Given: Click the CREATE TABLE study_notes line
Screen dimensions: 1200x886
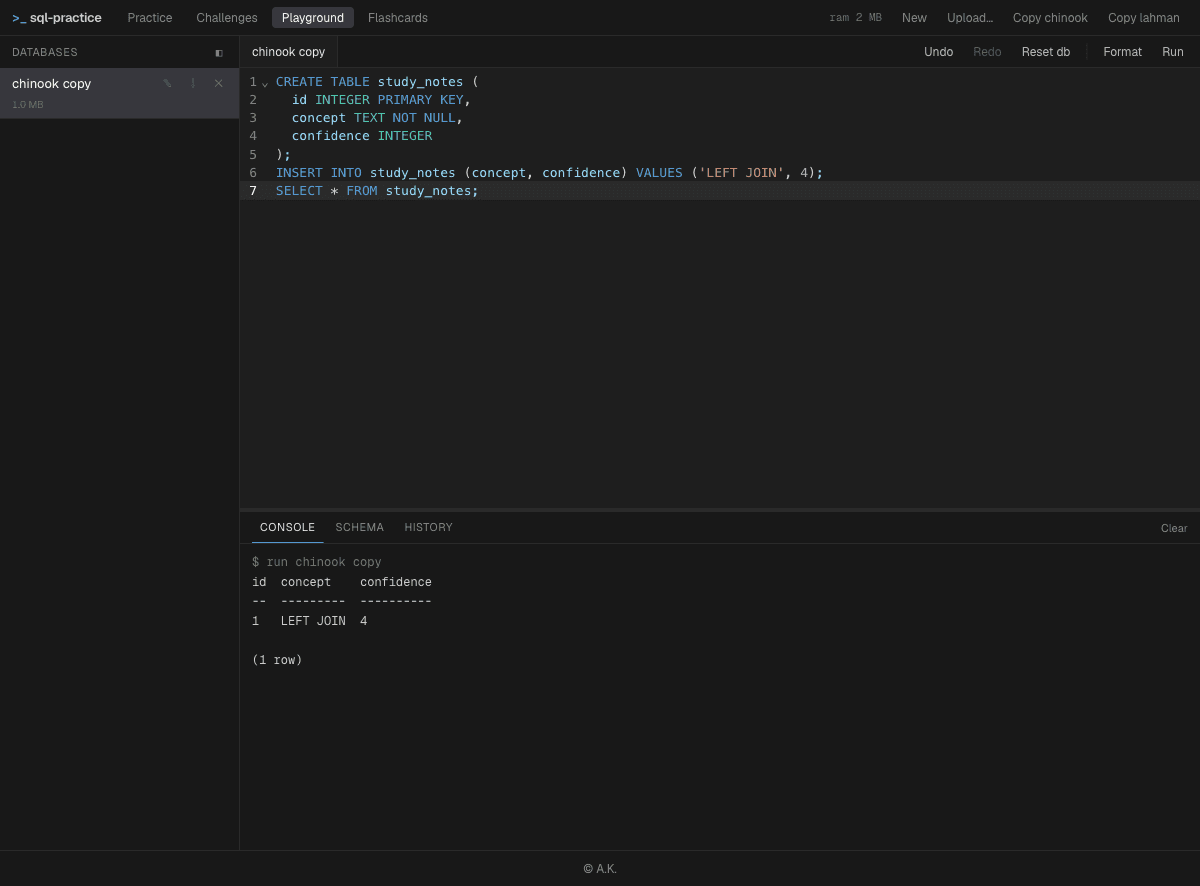Looking at the screenshot, I should (x=377, y=81).
